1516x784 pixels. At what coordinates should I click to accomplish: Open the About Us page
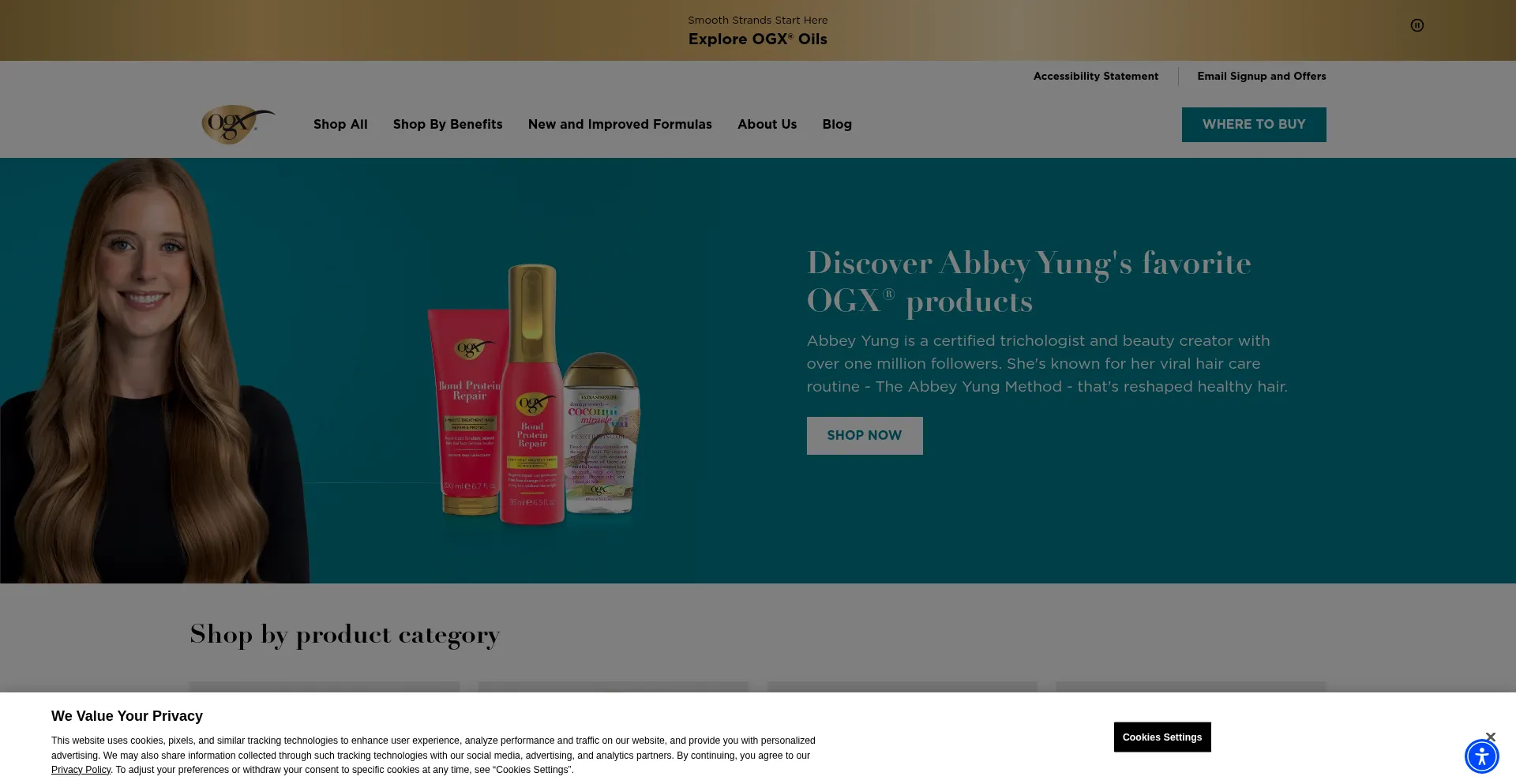[767, 125]
